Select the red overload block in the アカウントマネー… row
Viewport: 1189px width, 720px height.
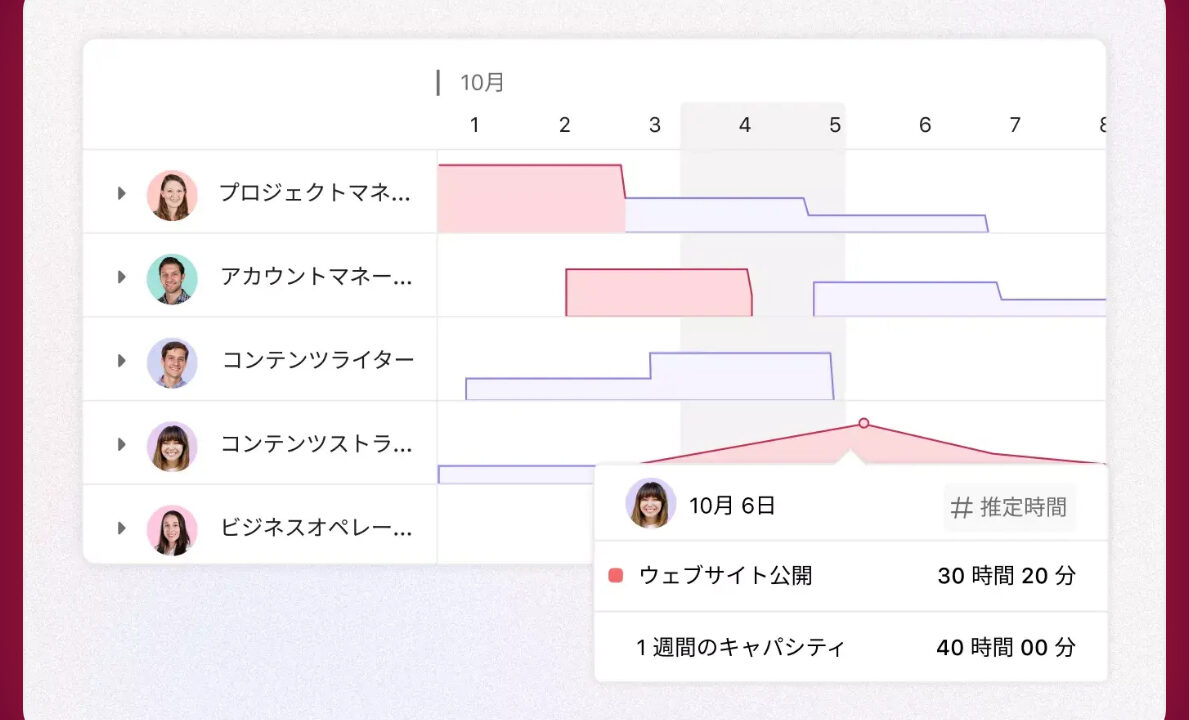pyautogui.click(x=657, y=293)
